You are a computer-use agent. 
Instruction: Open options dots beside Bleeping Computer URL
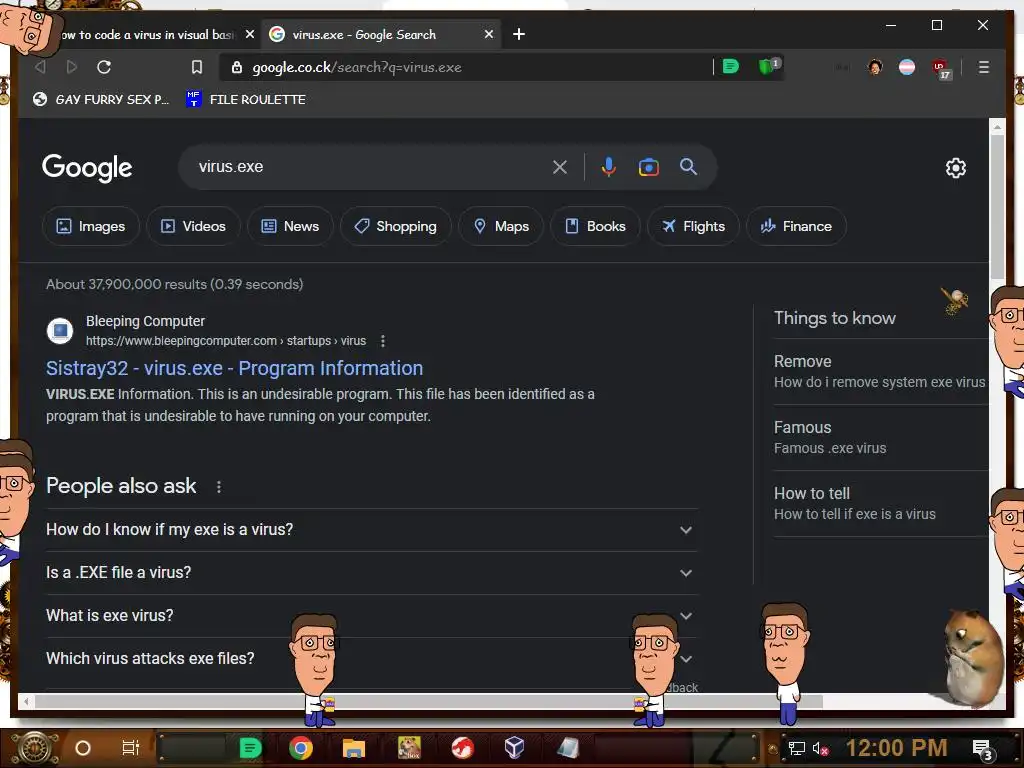(383, 341)
